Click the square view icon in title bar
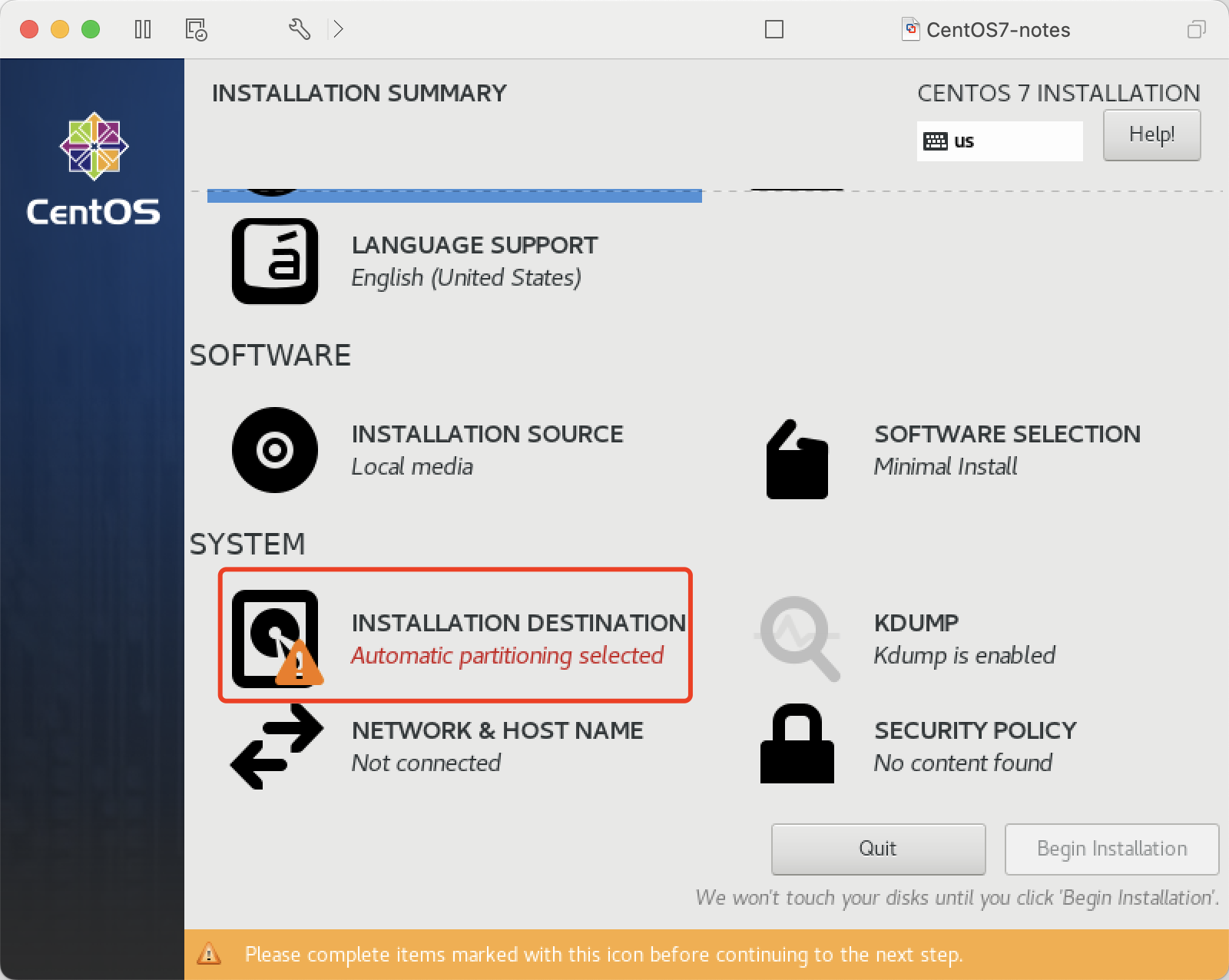 [x=774, y=29]
